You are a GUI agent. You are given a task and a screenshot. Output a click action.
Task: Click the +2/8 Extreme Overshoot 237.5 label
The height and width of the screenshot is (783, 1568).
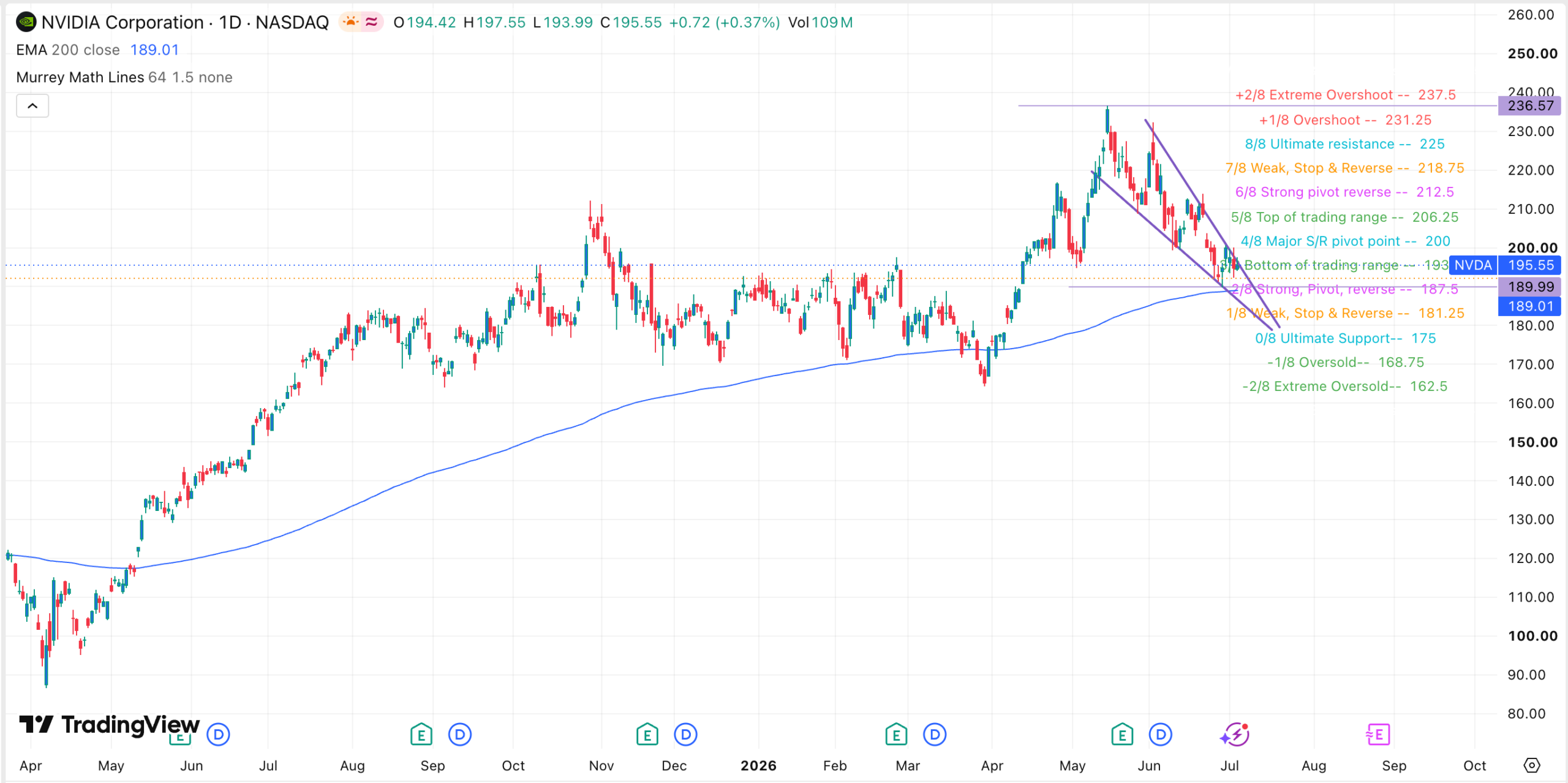(1346, 95)
